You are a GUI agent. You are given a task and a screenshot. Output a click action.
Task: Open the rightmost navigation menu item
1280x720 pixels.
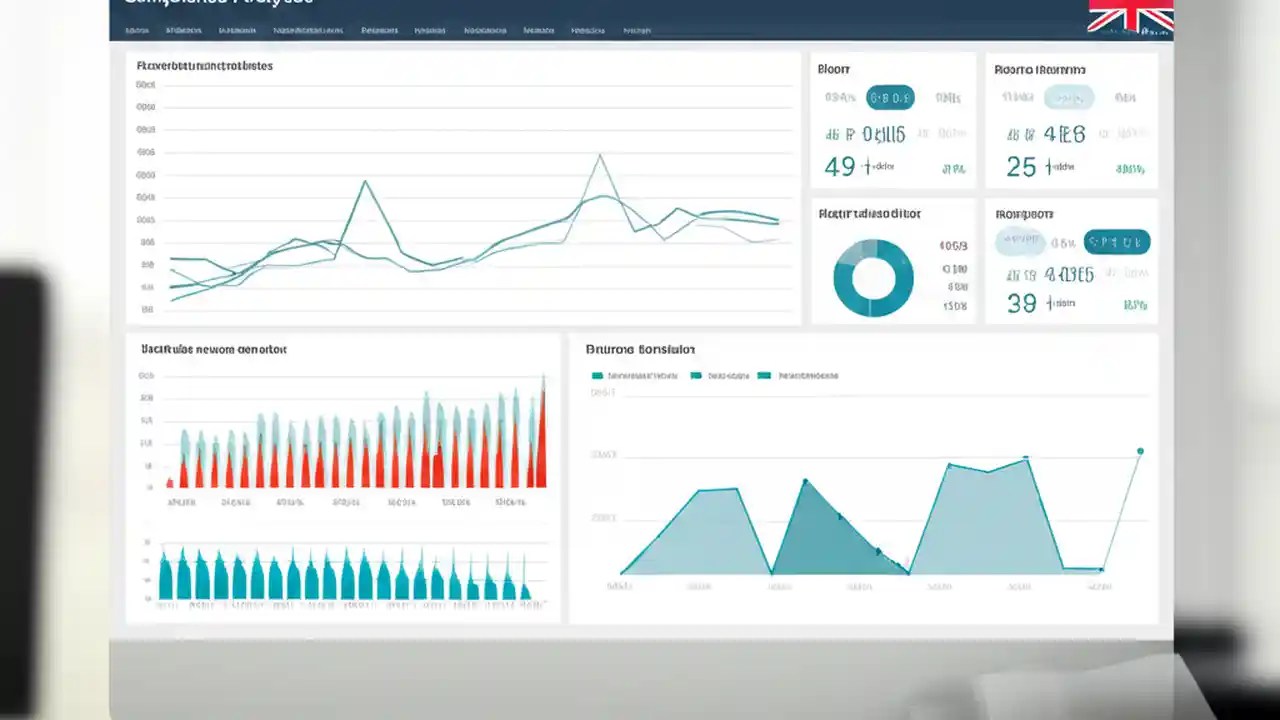coord(637,30)
